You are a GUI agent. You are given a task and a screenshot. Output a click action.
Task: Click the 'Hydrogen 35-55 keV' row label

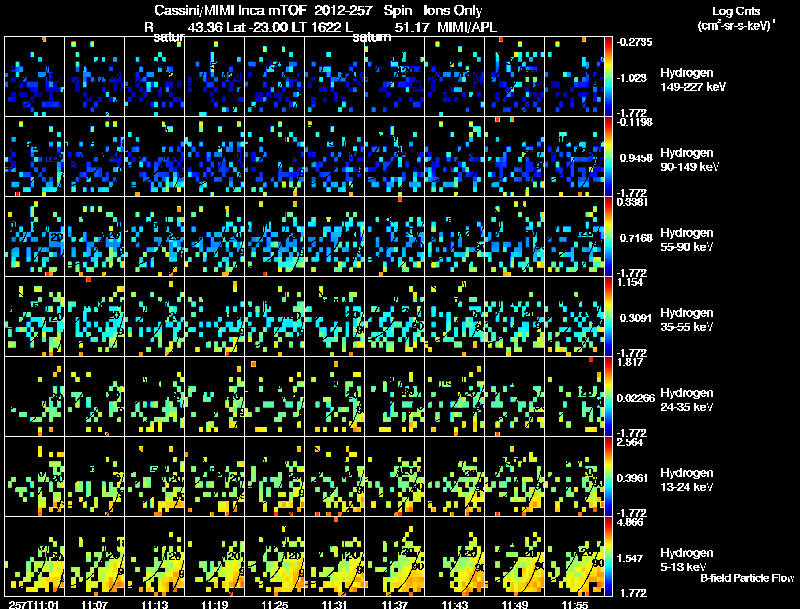687,320
